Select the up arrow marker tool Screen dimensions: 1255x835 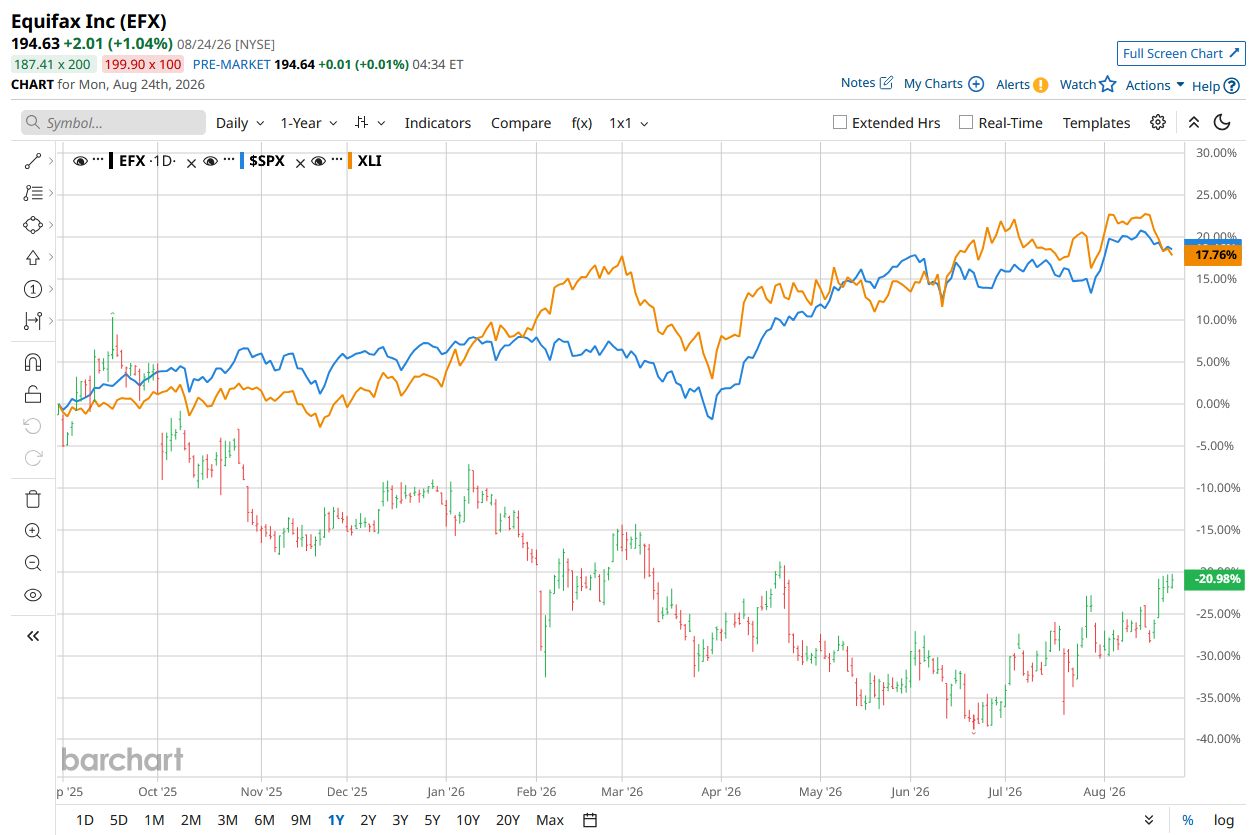pos(32,257)
